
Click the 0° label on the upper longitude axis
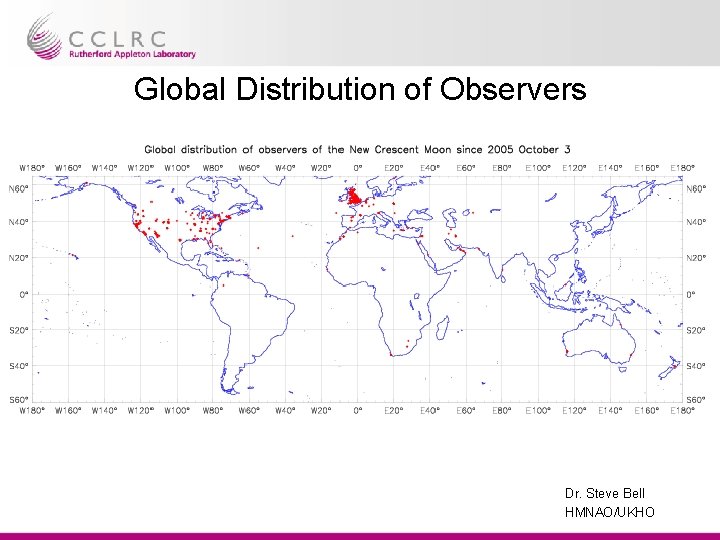358,168
